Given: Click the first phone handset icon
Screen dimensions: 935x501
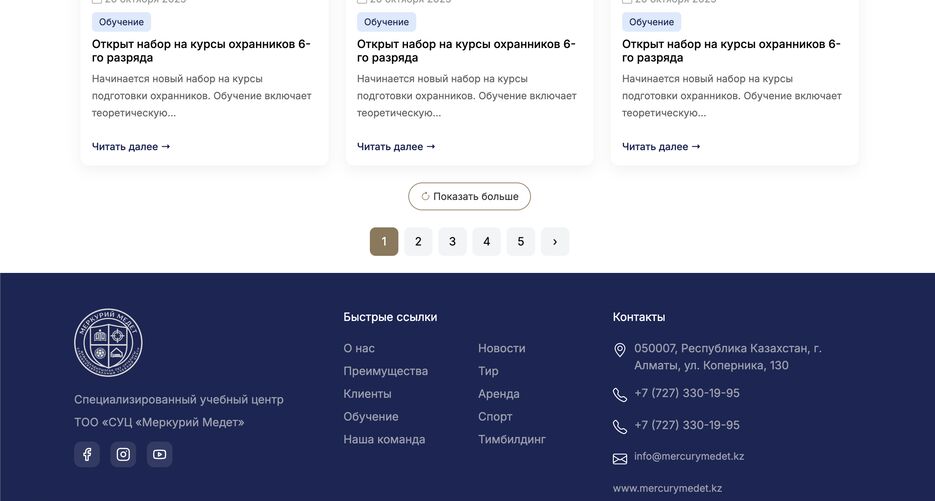Looking at the screenshot, I should tap(620, 395).
